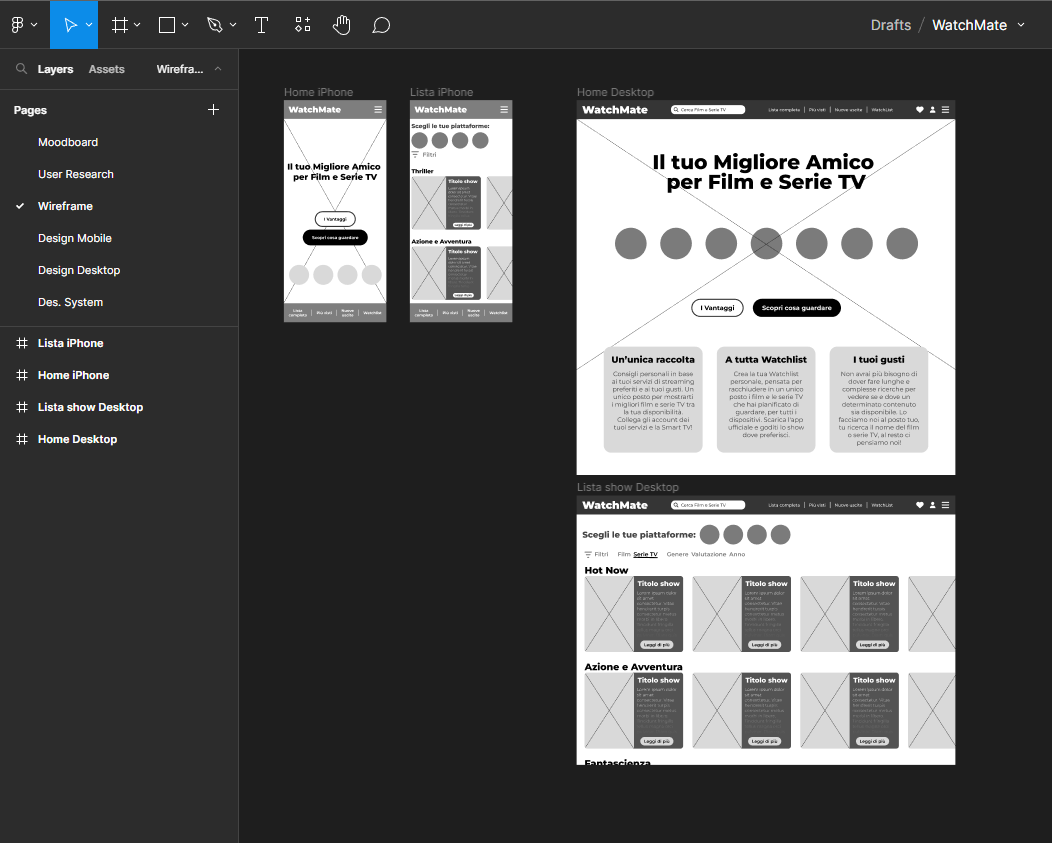1052x843 pixels.
Task: Open Pen tool options dropdown arrow
Action: tap(233, 25)
